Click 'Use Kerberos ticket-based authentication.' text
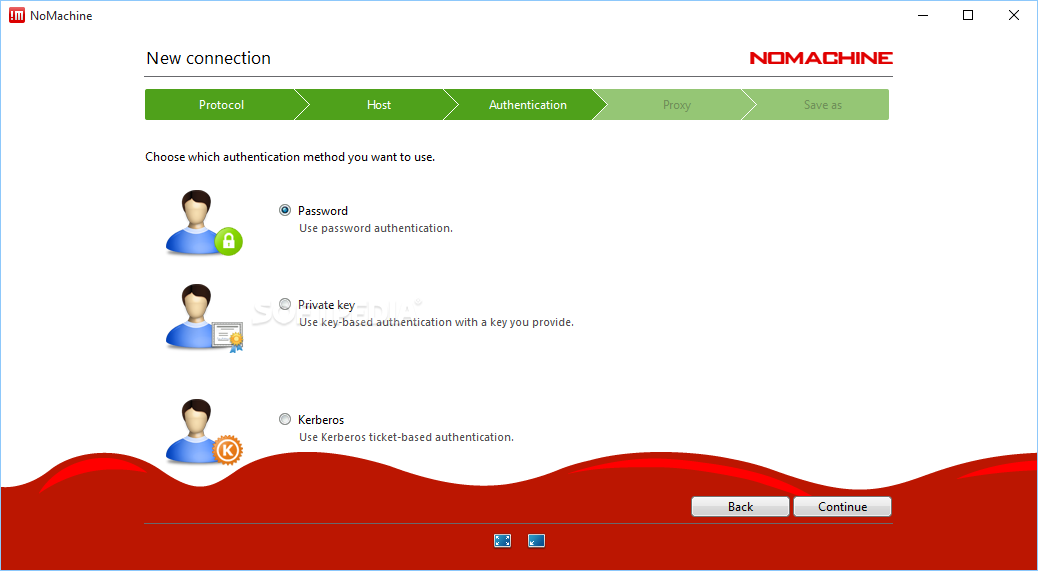 point(406,437)
